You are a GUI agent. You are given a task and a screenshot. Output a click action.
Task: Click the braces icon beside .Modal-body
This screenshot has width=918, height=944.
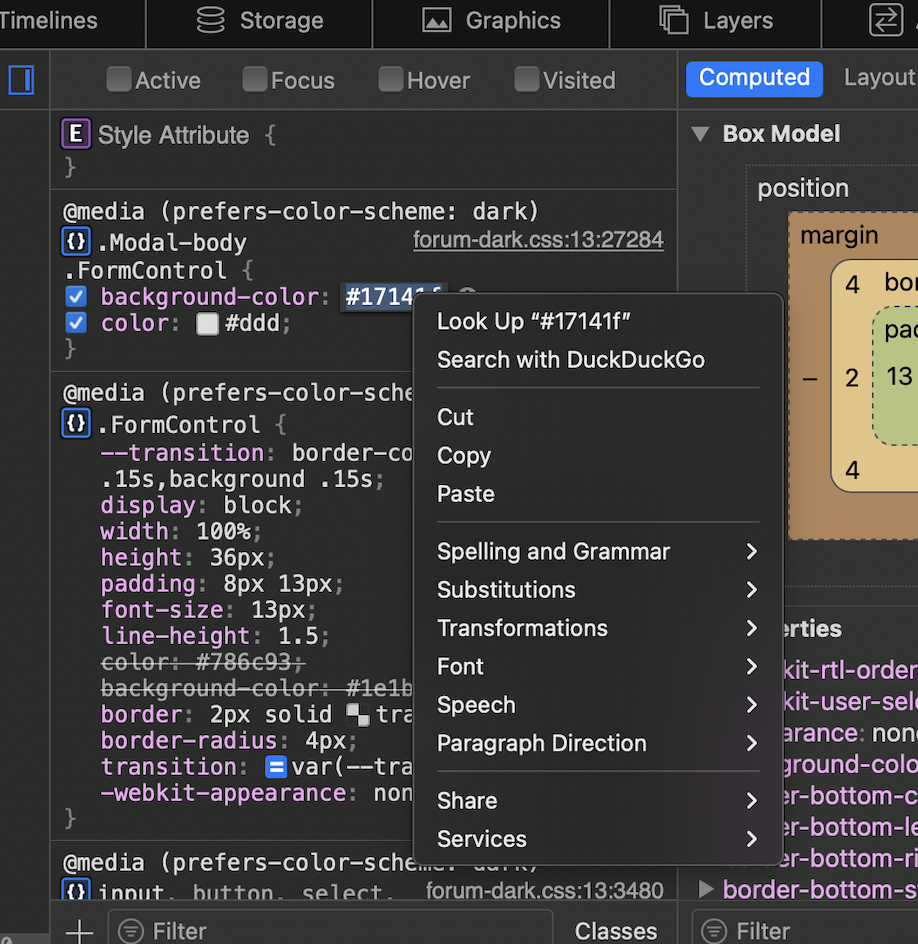(x=76, y=242)
